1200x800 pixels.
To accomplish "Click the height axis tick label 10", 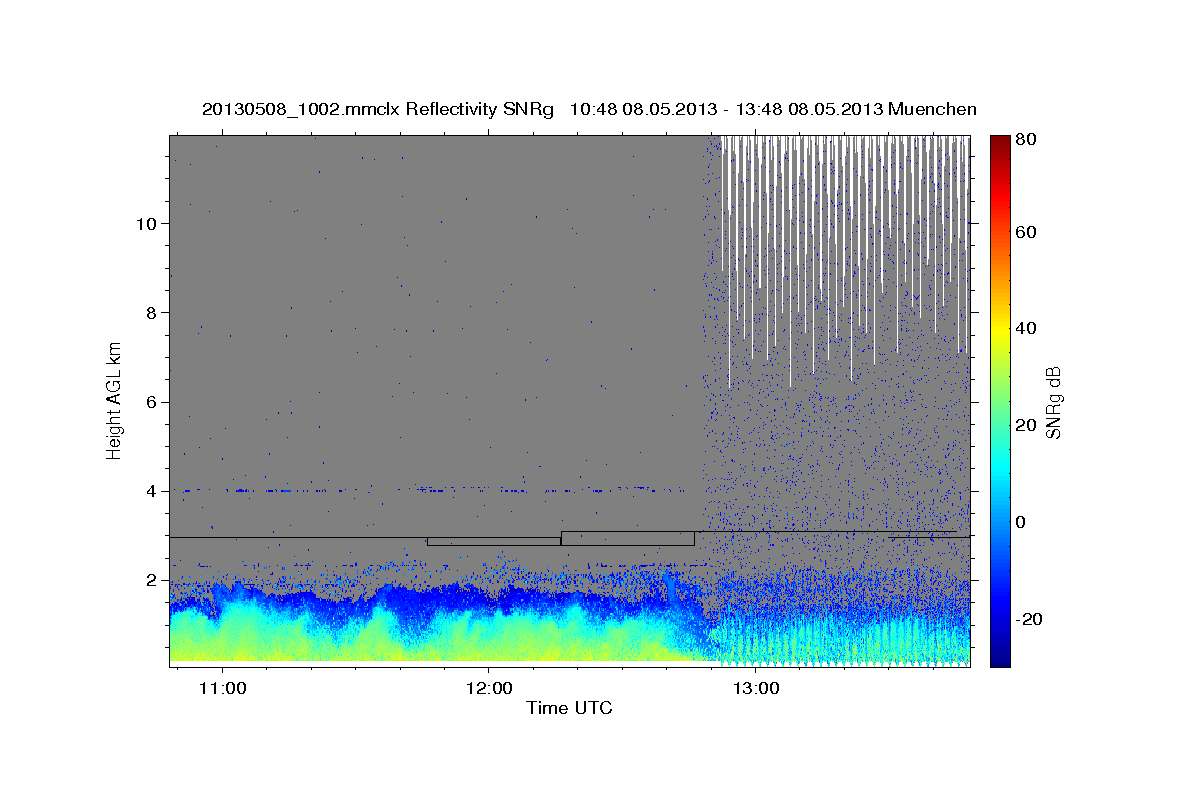I will [x=146, y=223].
